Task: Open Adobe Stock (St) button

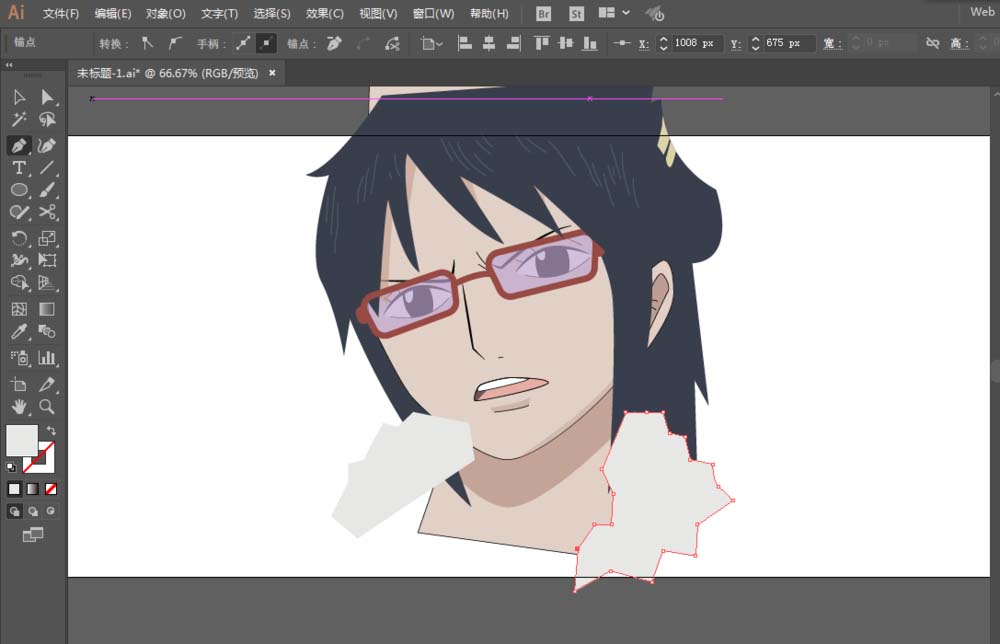Action: pyautogui.click(x=577, y=13)
